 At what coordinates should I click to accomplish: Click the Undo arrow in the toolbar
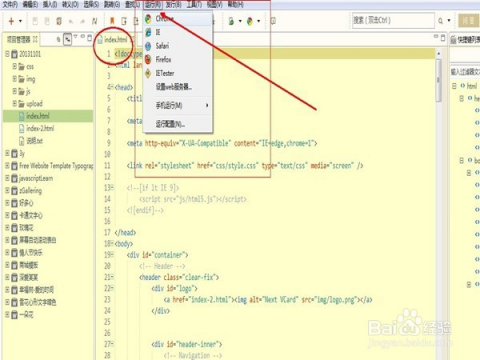point(71,21)
